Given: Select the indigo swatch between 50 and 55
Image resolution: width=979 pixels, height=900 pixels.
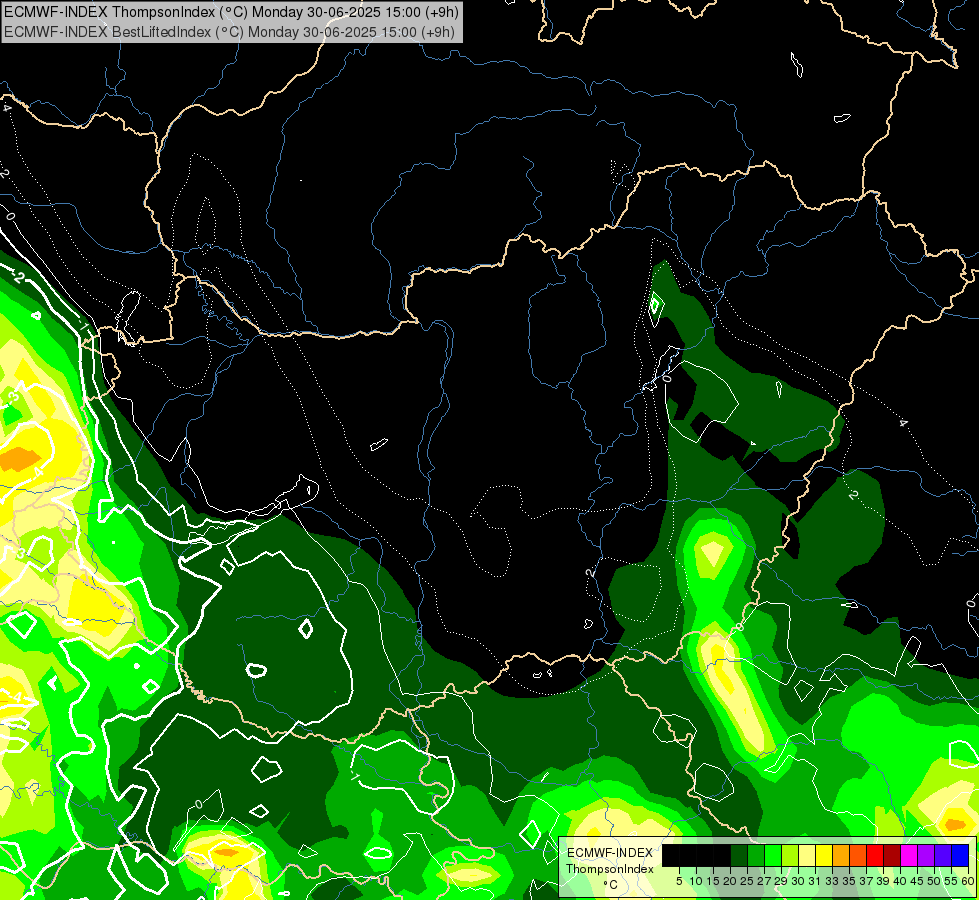Looking at the screenshot, I should click(x=943, y=855).
